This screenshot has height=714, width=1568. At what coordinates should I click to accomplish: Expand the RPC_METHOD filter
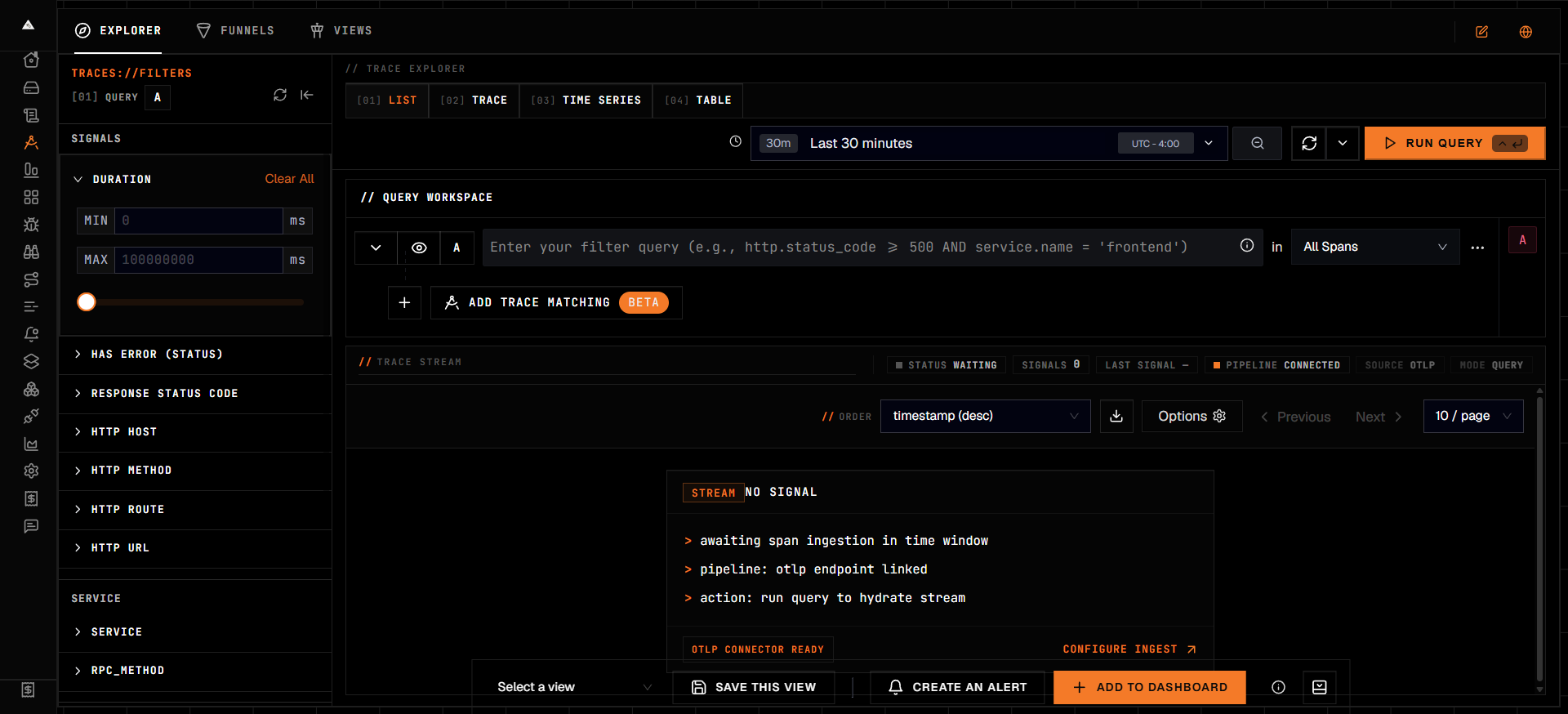tap(194, 671)
